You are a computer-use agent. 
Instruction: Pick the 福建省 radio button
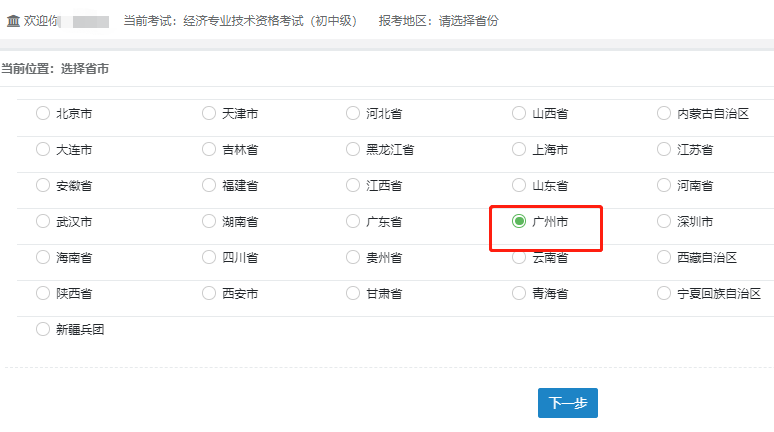[x=208, y=185]
